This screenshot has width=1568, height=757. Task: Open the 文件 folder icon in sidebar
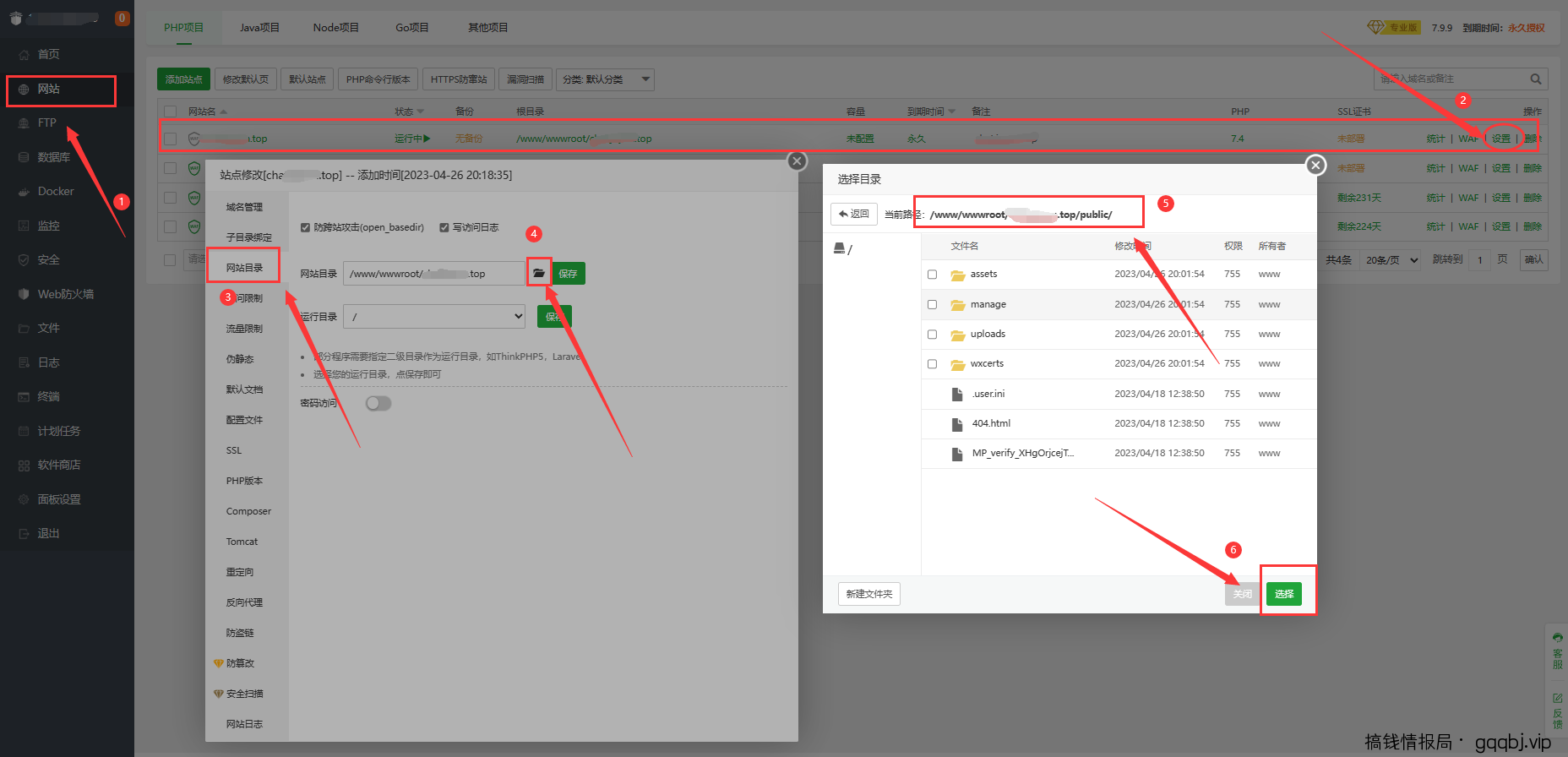click(x=24, y=328)
